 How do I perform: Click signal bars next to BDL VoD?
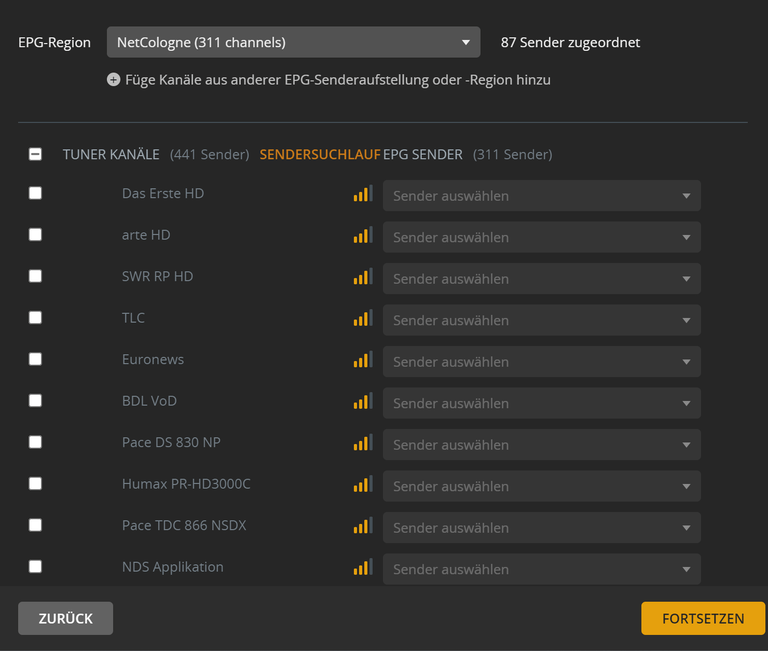[362, 402]
